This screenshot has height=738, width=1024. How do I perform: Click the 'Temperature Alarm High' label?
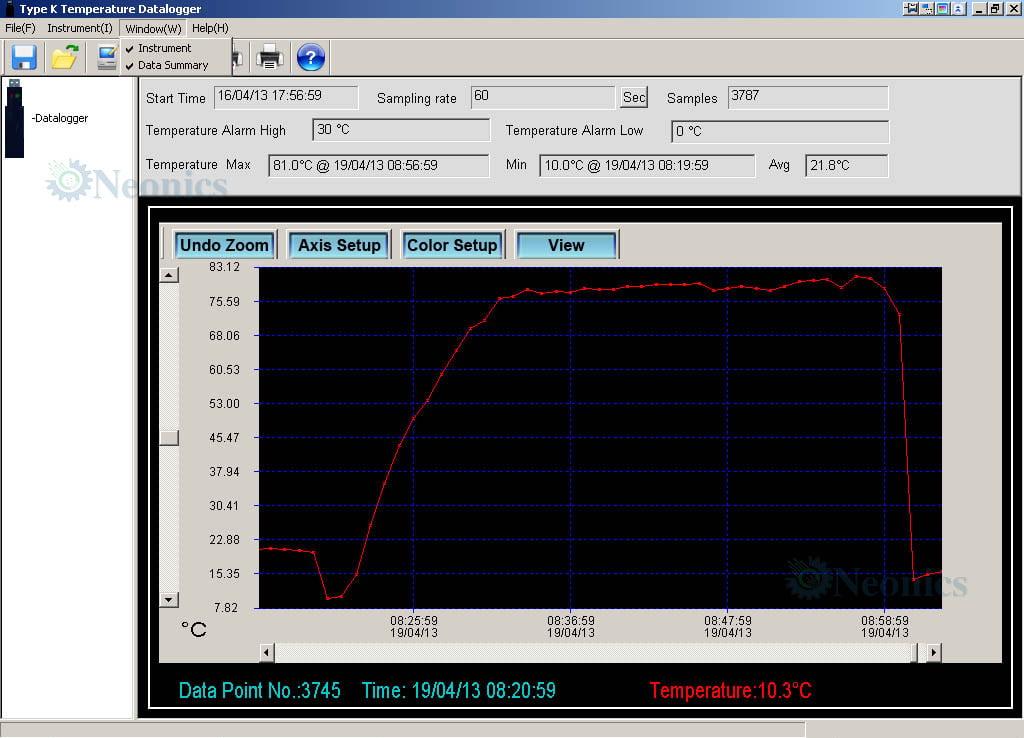(x=216, y=130)
